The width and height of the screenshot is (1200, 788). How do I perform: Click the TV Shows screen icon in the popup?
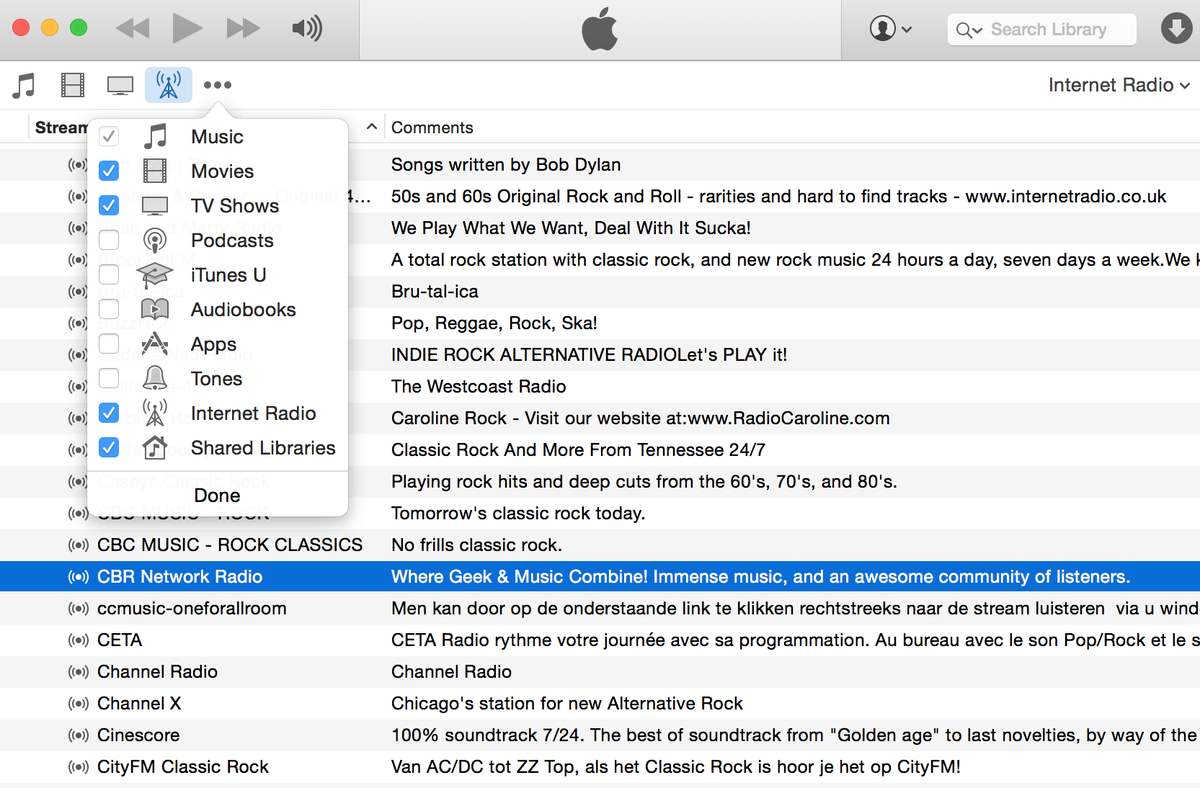tap(155, 206)
